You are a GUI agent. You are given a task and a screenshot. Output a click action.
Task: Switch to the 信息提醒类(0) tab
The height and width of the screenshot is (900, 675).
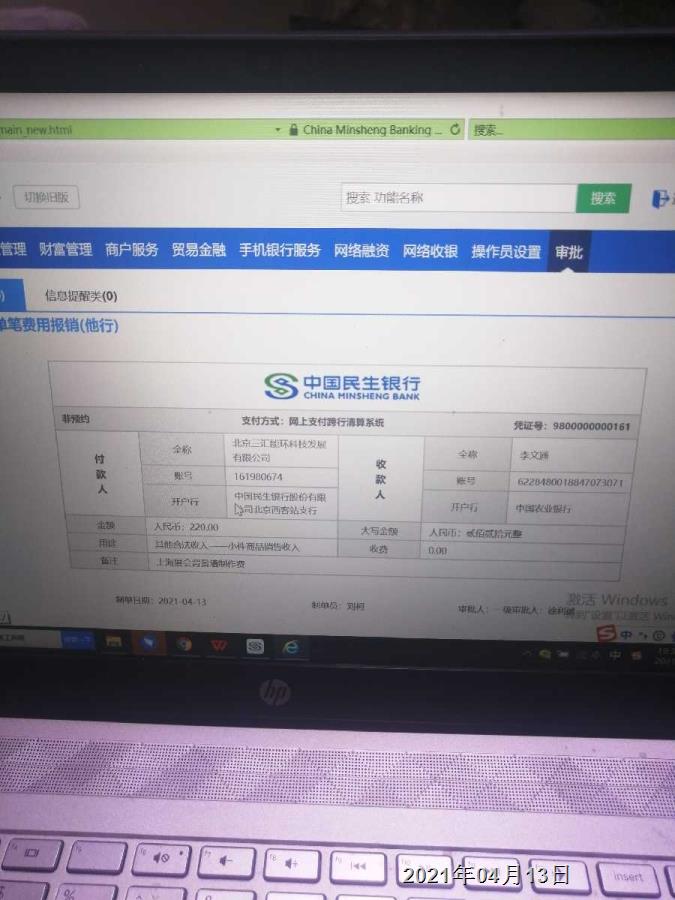point(81,296)
